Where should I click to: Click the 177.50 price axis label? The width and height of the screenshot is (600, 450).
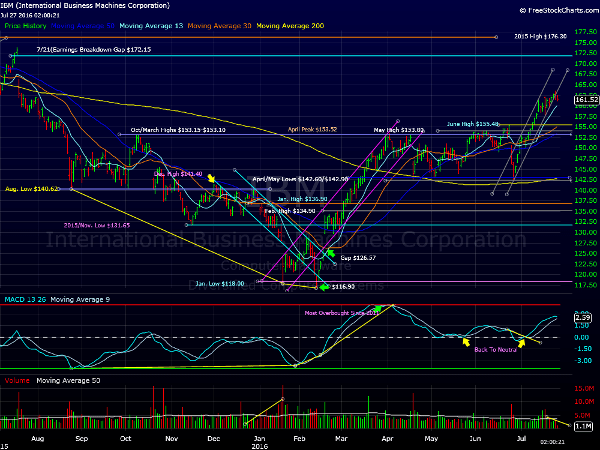click(x=586, y=32)
